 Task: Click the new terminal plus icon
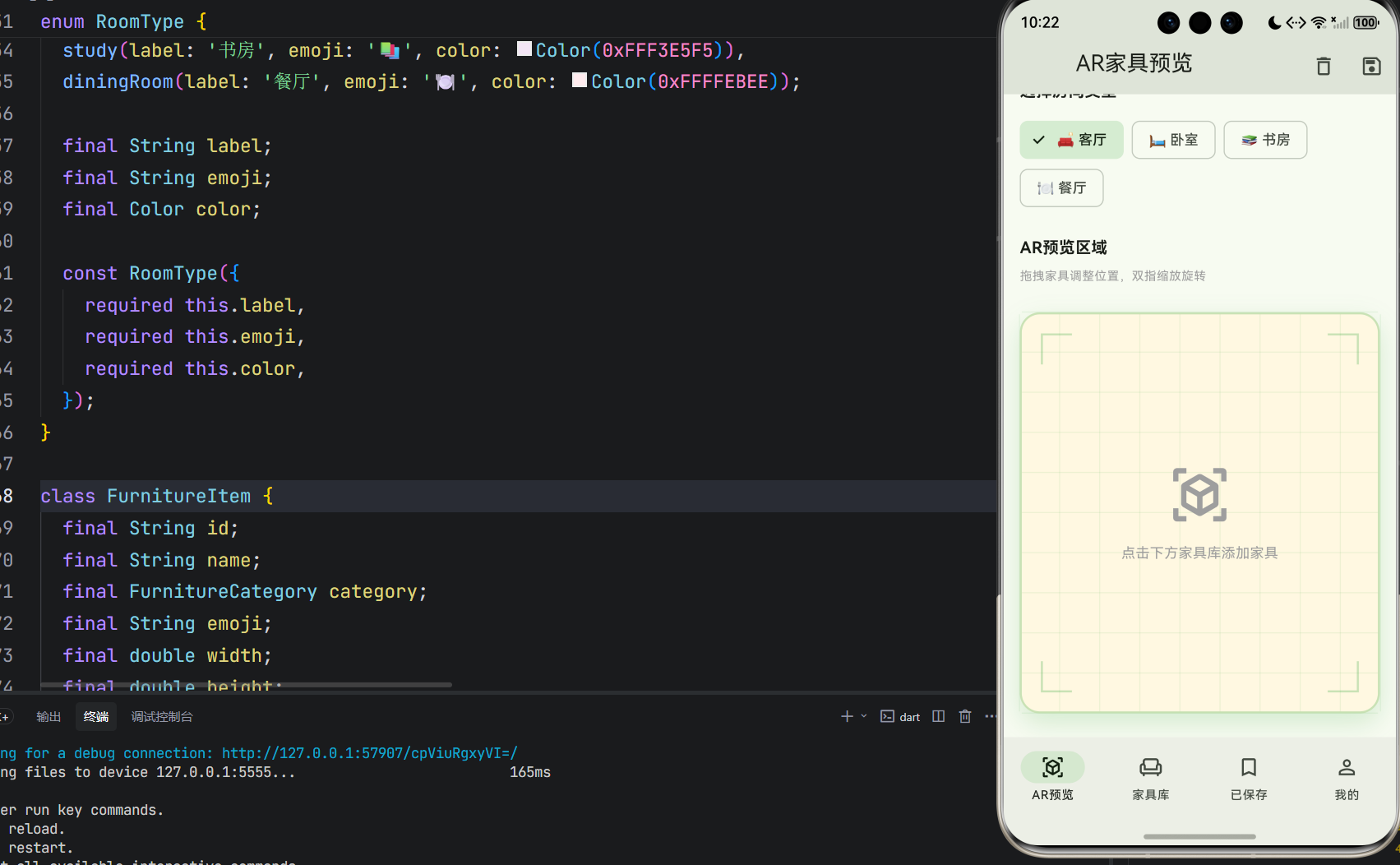coord(847,716)
